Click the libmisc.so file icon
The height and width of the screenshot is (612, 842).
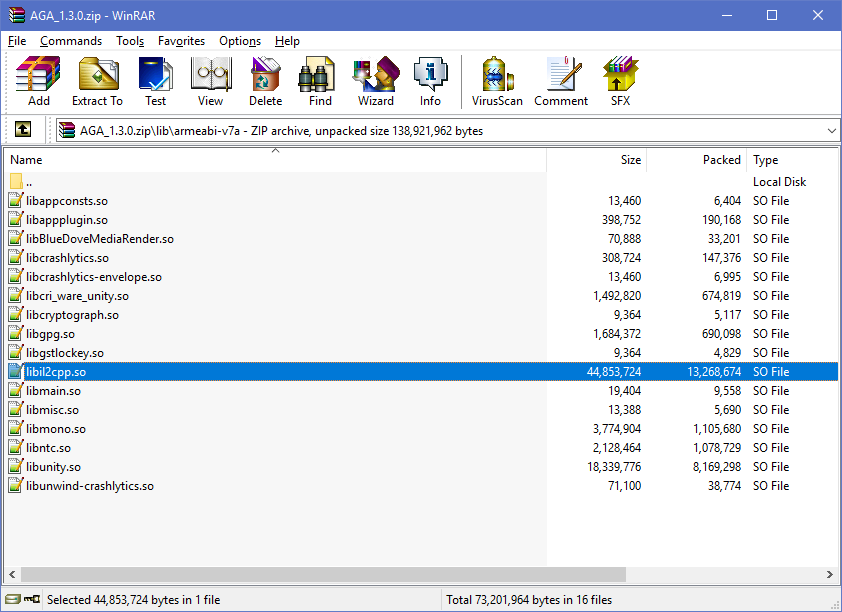pos(16,409)
